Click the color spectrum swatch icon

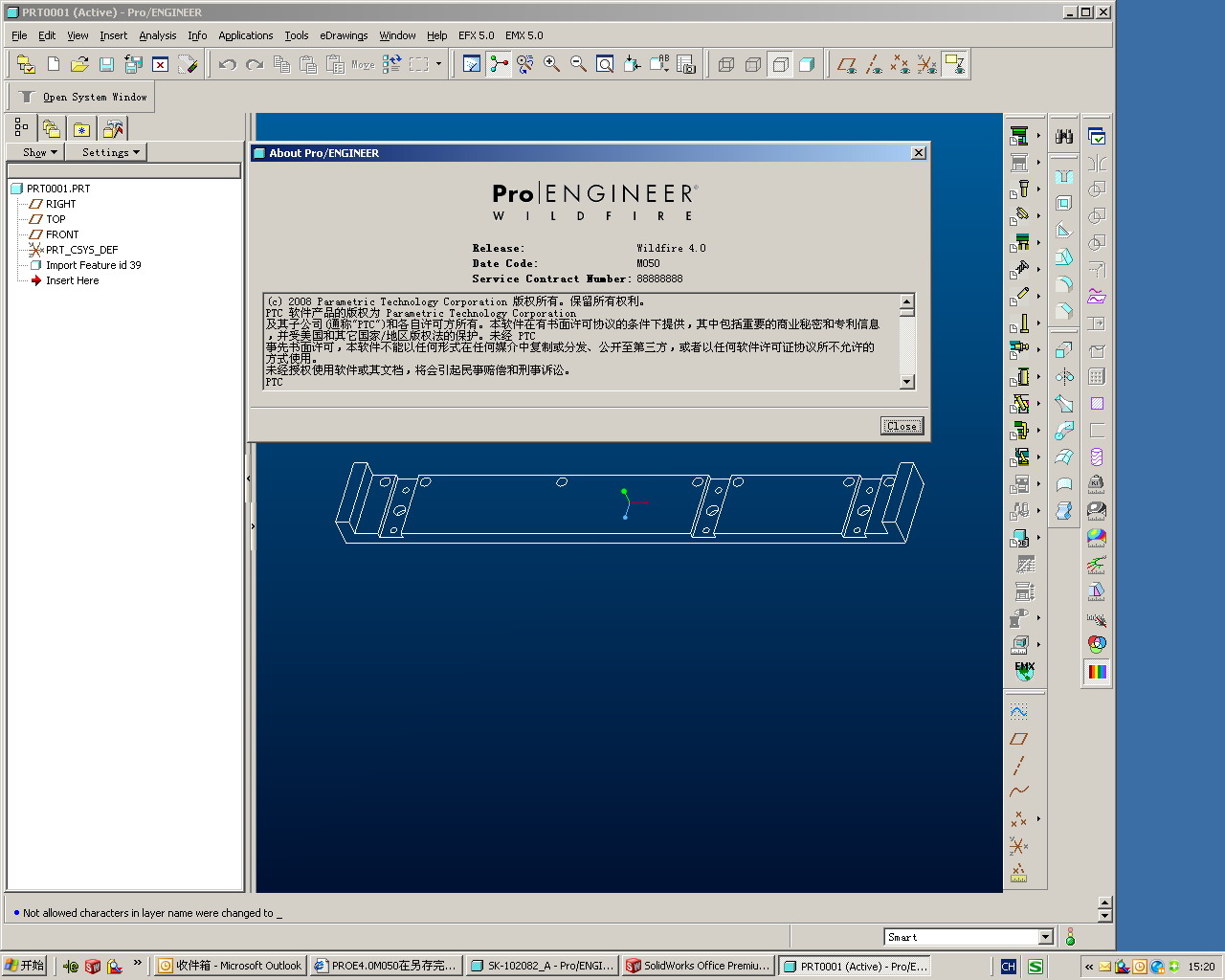(1097, 671)
